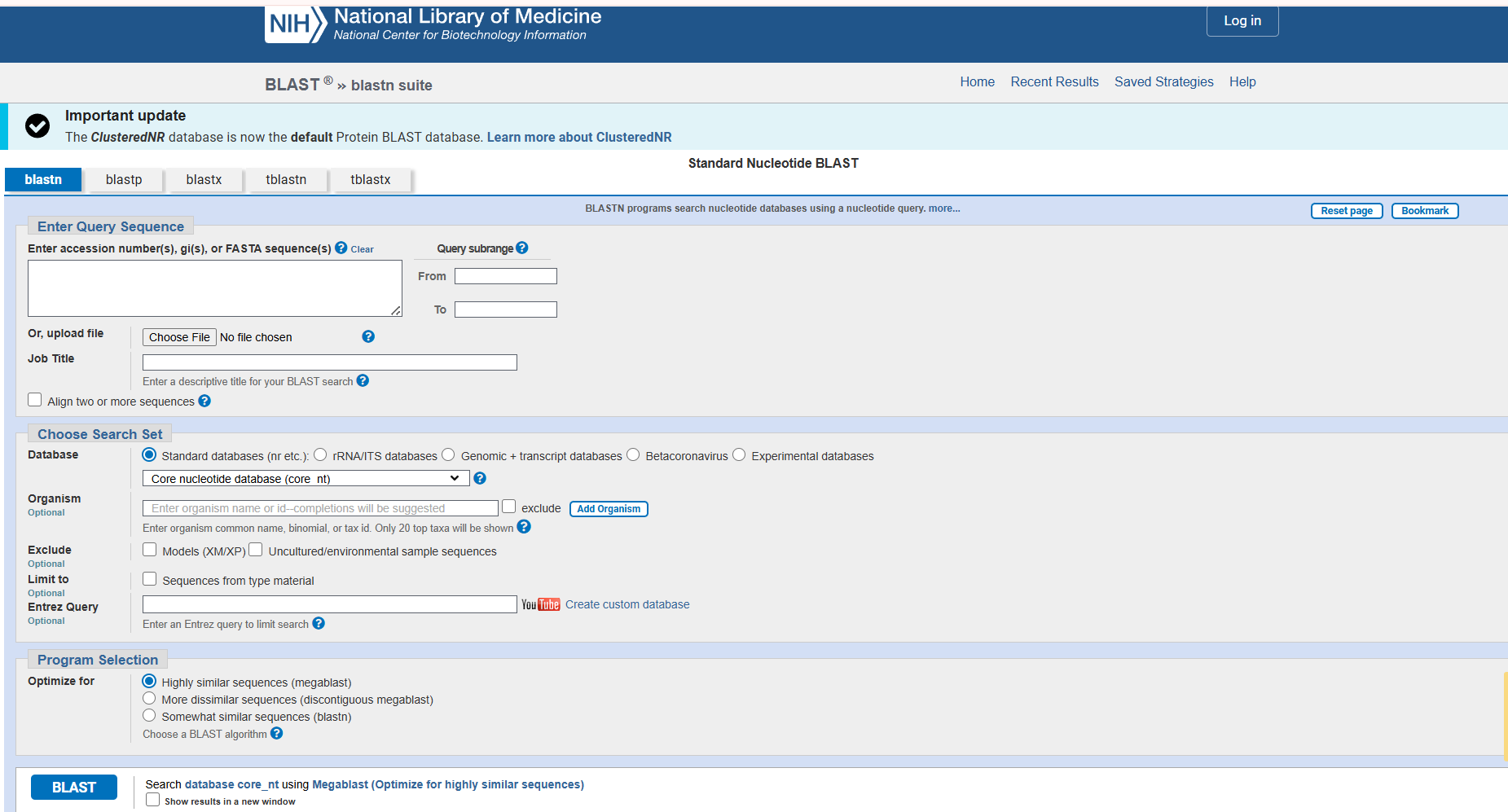Click the YouTube icon near Entrez Query

pos(541,604)
